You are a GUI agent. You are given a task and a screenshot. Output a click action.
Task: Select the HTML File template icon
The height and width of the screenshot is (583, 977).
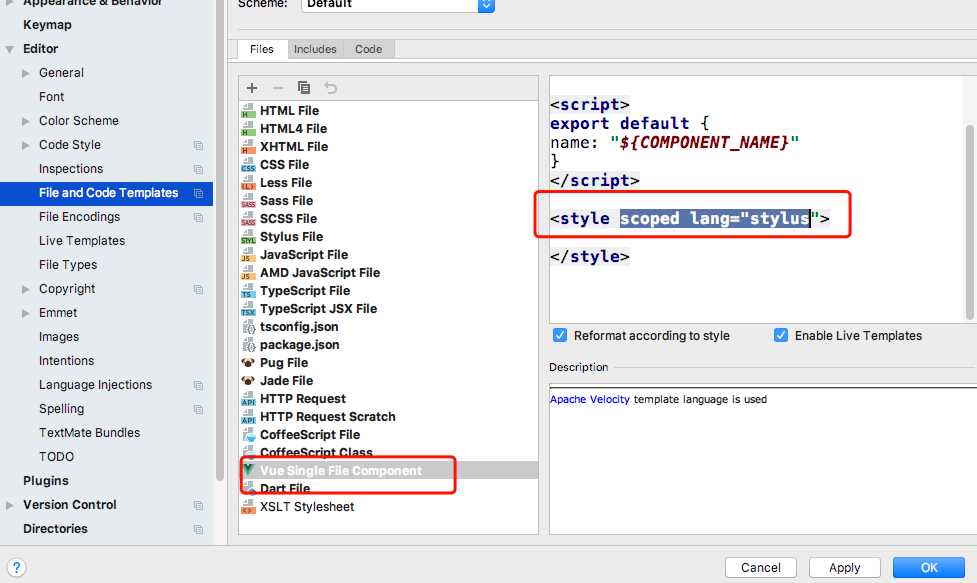(x=248, y=111)
